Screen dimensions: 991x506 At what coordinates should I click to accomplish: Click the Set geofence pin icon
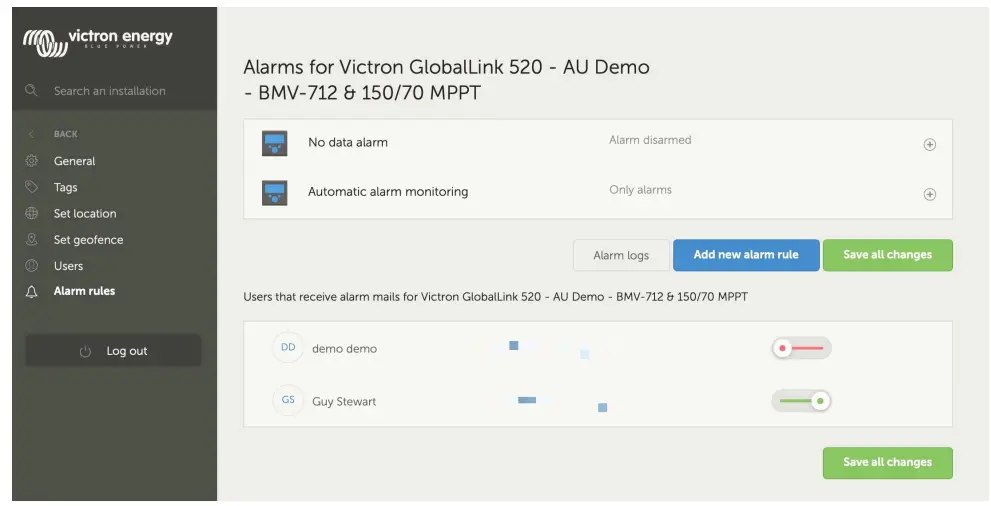point(32,240)
